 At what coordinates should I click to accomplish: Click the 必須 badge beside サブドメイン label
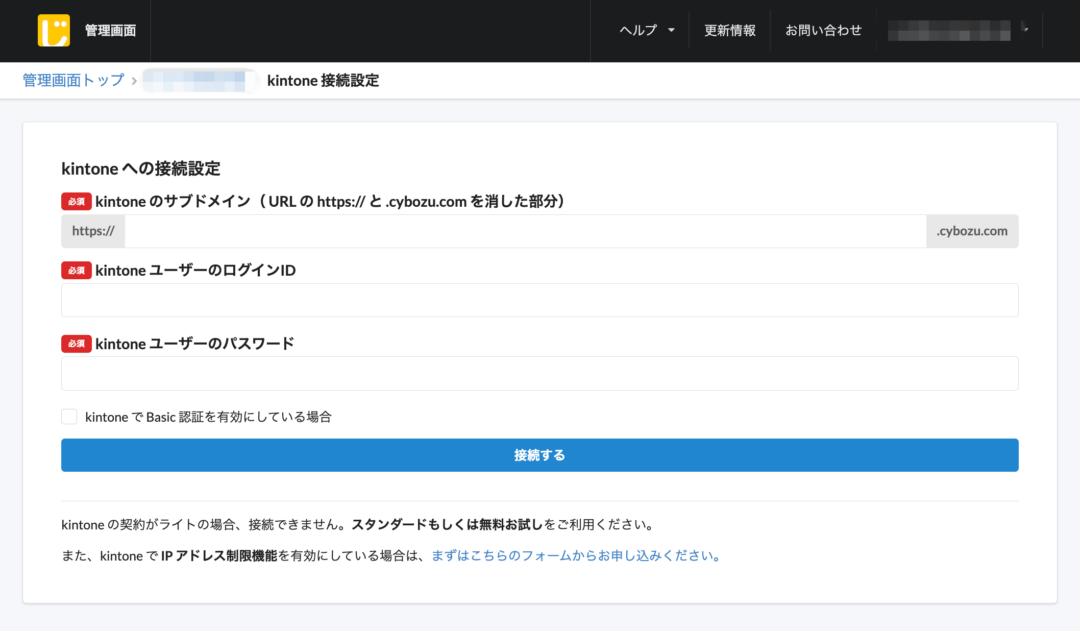(75, 201)
